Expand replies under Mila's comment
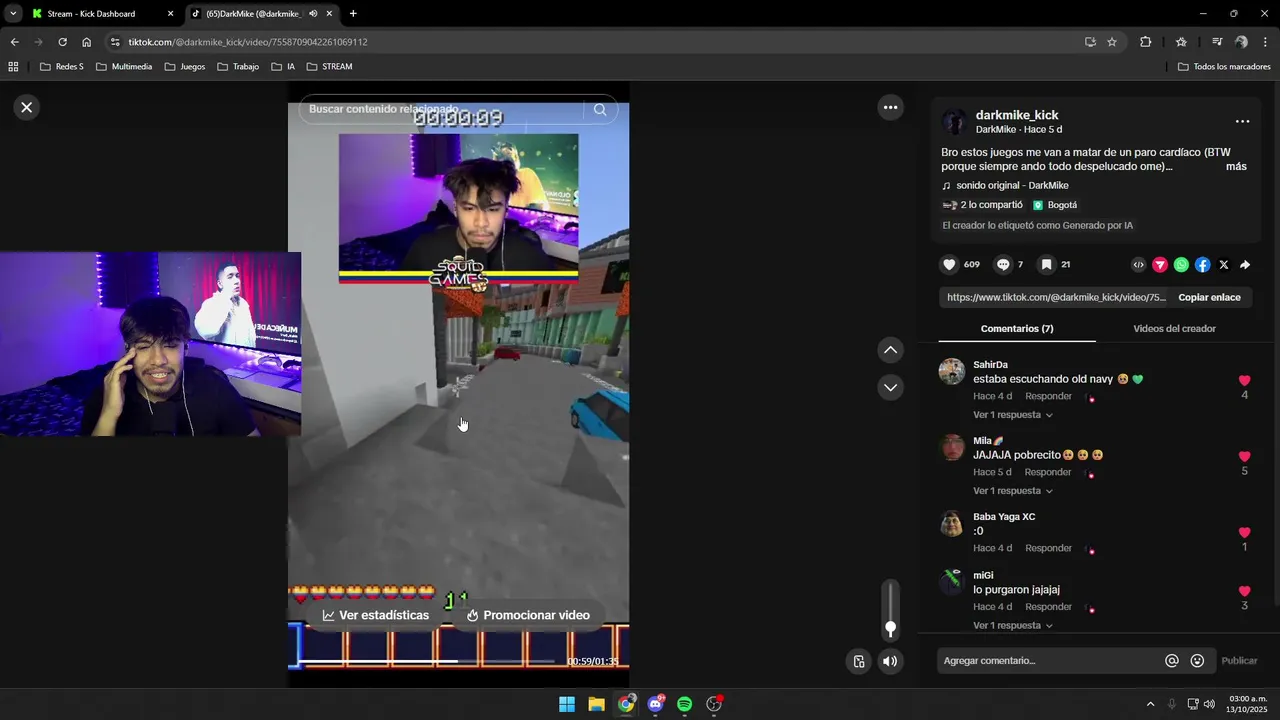The image size is (1280, 720). (x=1012, y=491)
